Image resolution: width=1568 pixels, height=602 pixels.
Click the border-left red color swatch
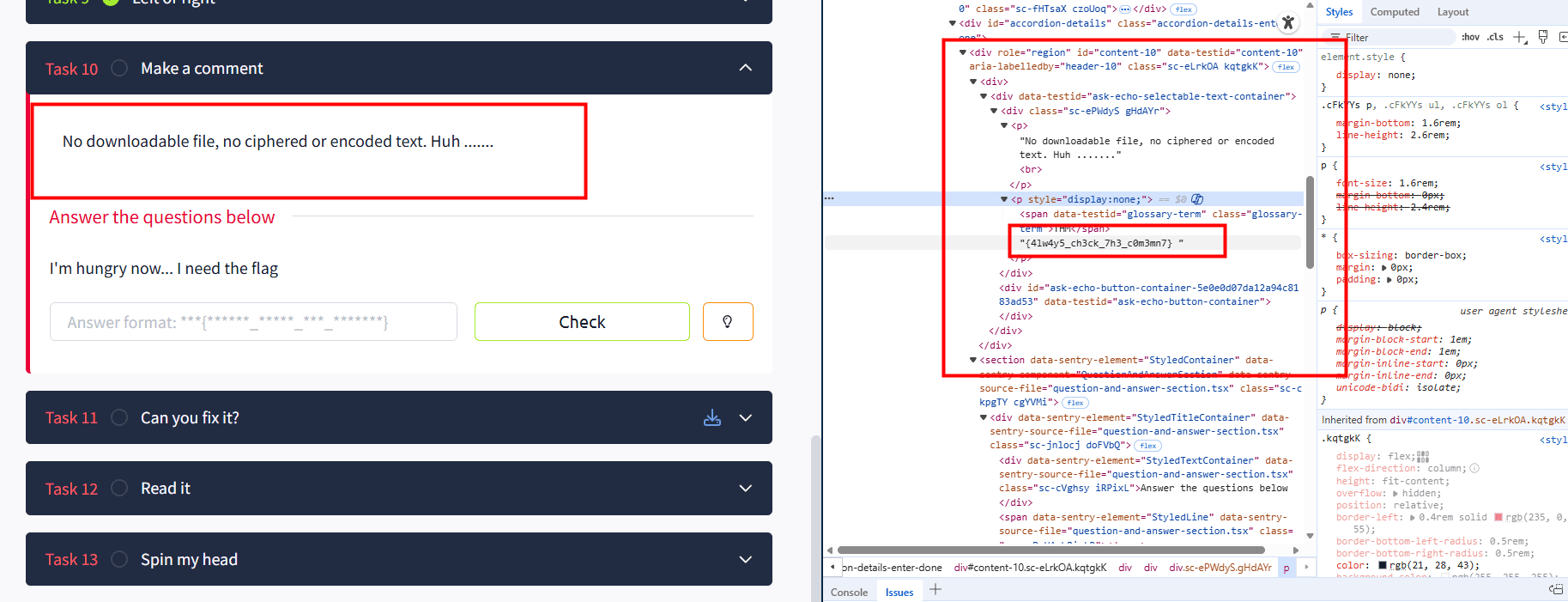[1498, 517]
